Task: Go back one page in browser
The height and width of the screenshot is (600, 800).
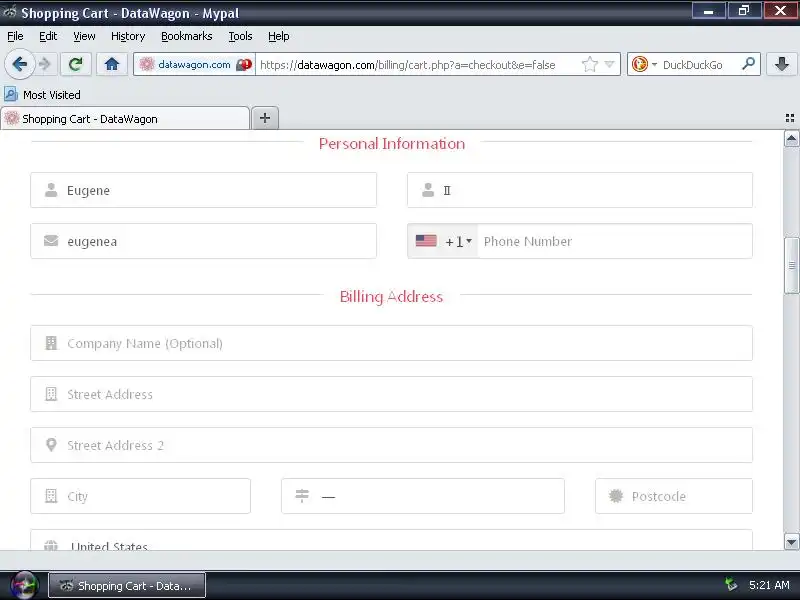Action: (19, 64)
